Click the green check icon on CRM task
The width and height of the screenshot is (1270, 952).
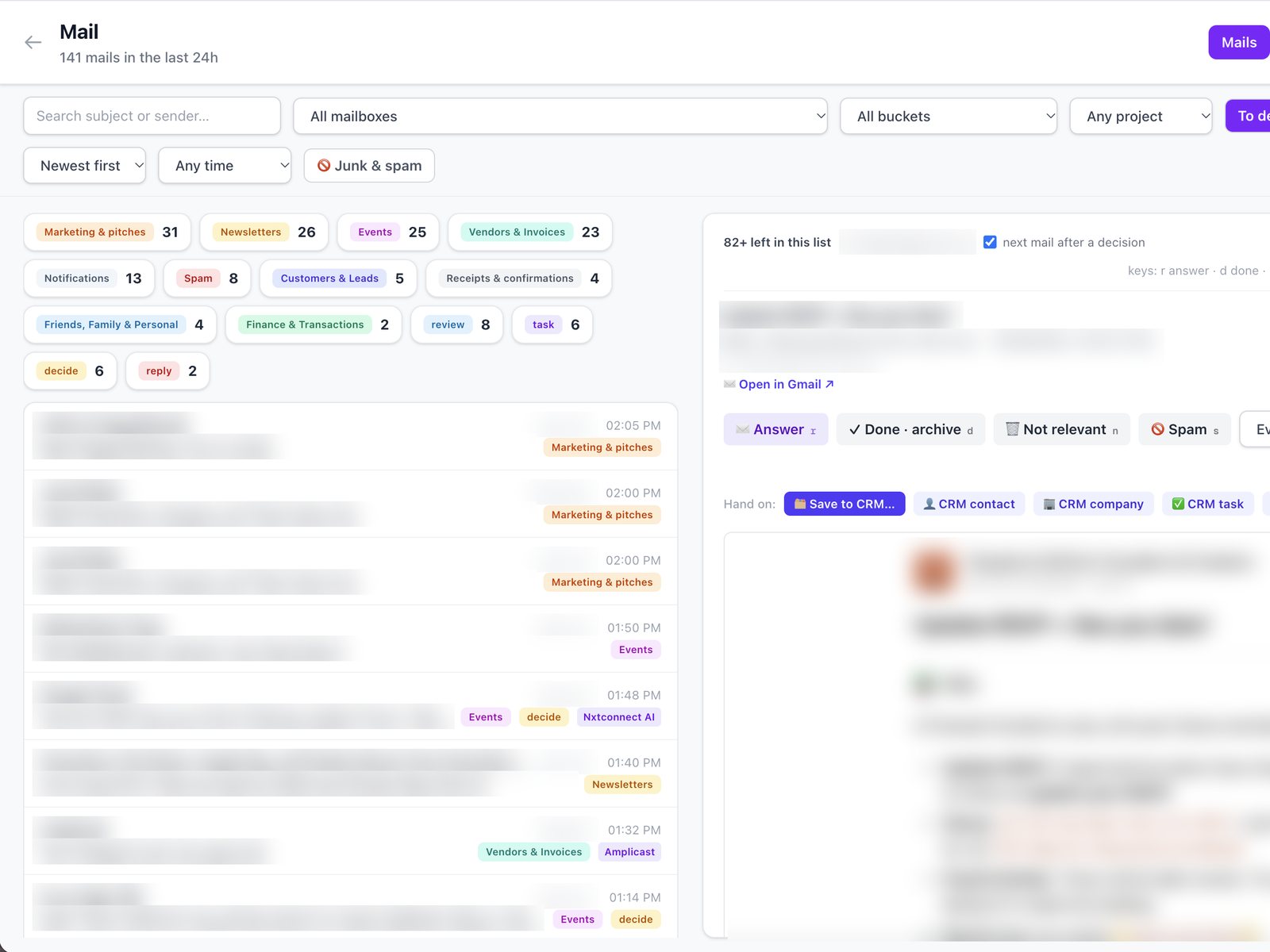(1178, 504)
